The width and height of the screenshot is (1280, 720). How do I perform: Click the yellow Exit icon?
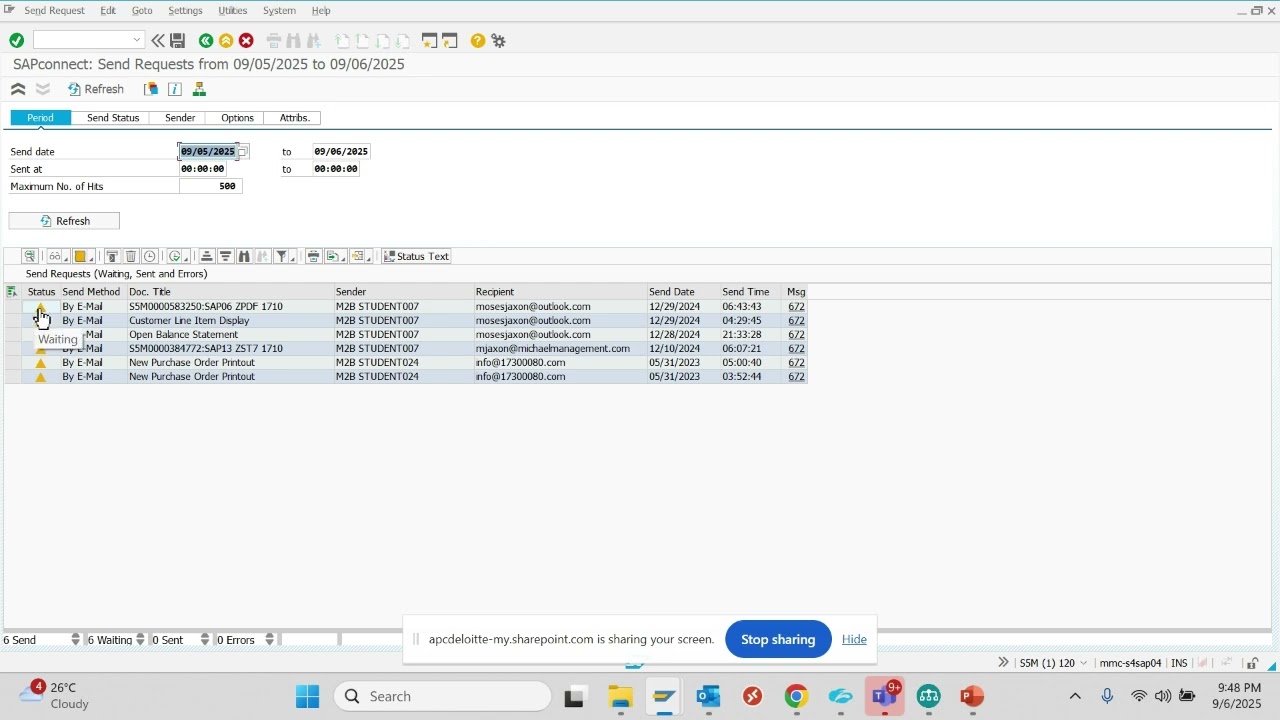[226, 41]
